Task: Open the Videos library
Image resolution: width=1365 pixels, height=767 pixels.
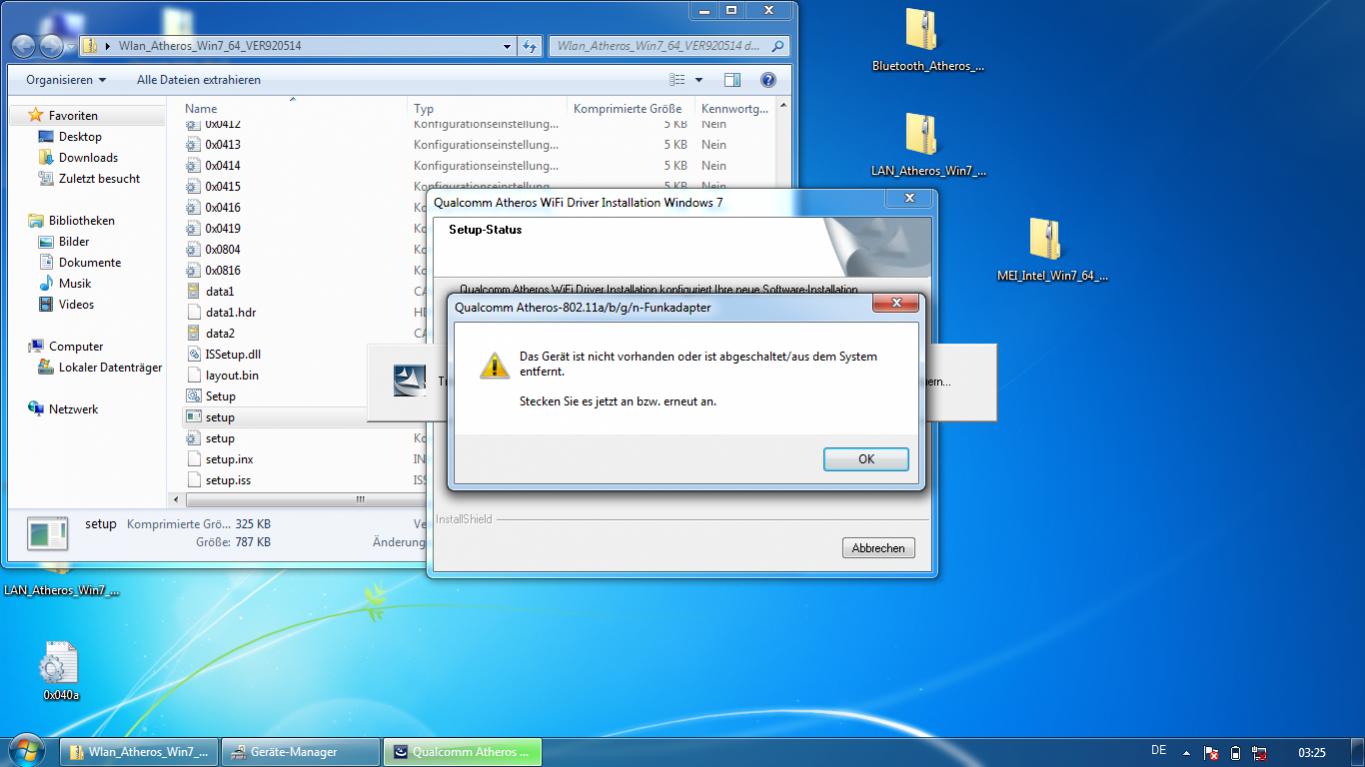Action: tap(76, 305)
